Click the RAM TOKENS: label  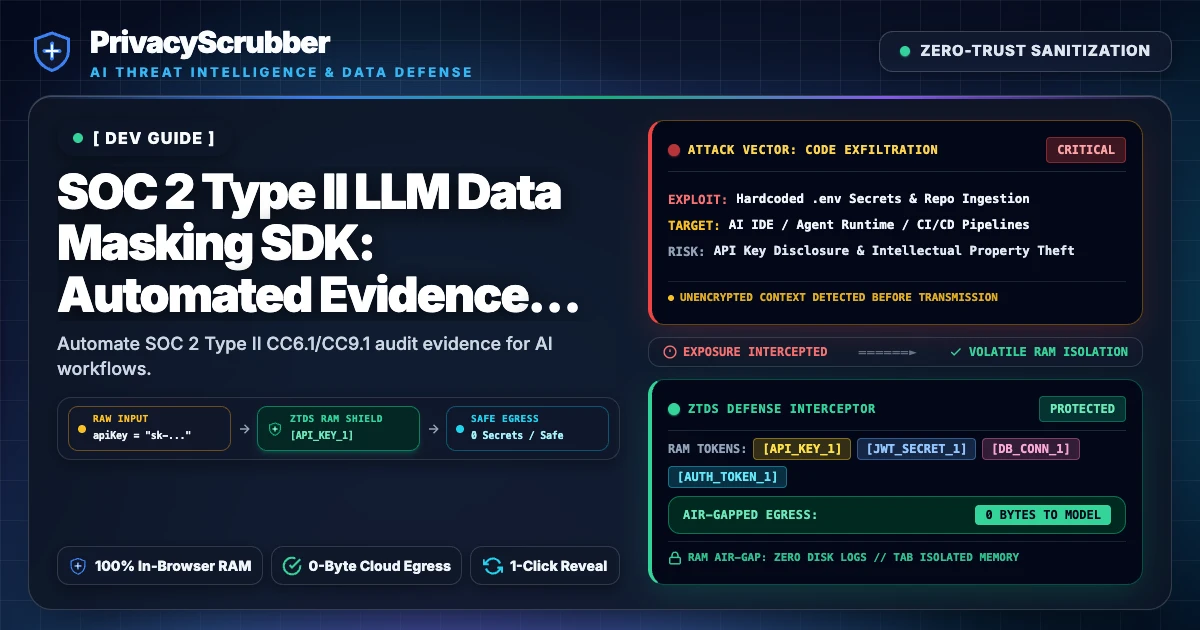click(706, 449)
